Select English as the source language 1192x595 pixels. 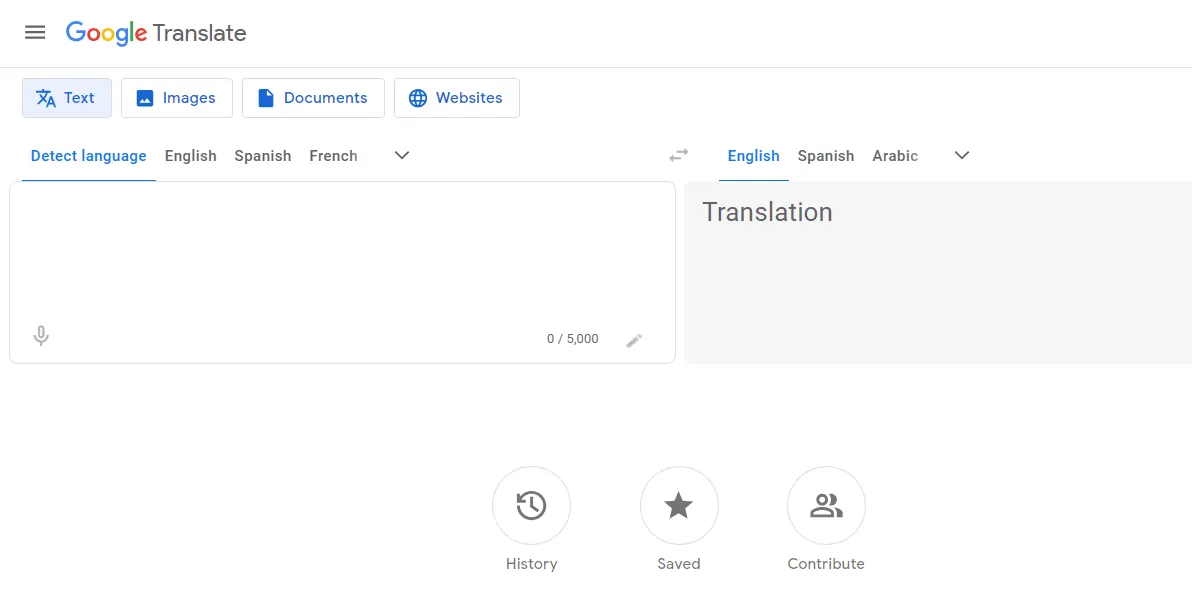pos(190,156)
